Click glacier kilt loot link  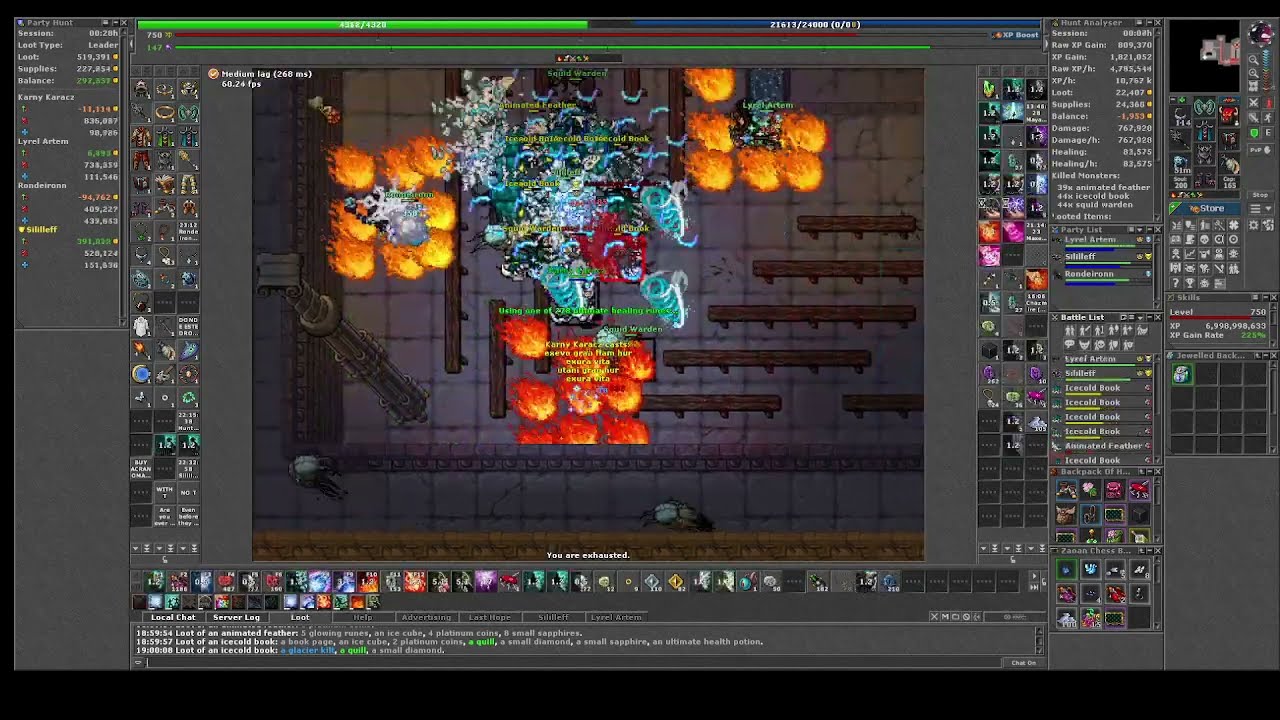click(x=308, y=650)
